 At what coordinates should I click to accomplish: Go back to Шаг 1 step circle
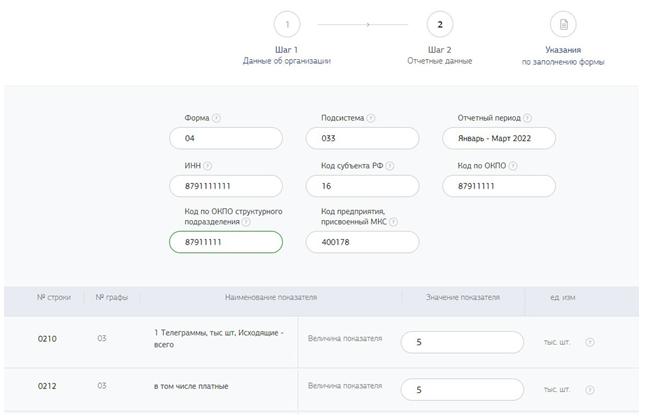[x=287, y=24]
